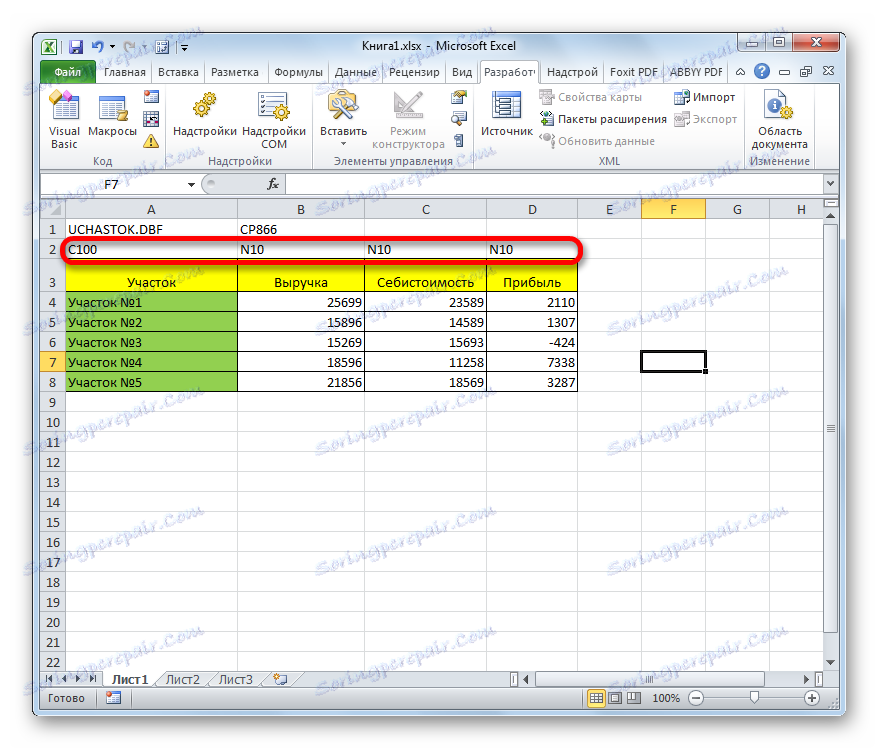
Task: Expand the Name Box dropdown
Action: (x=191, y=184)
